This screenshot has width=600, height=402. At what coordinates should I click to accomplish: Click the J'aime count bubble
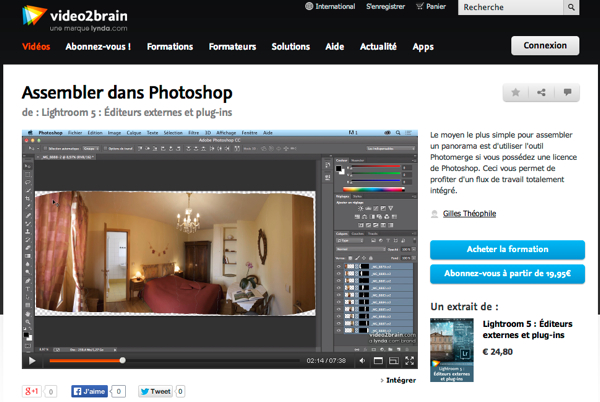[x=118, y=391]
